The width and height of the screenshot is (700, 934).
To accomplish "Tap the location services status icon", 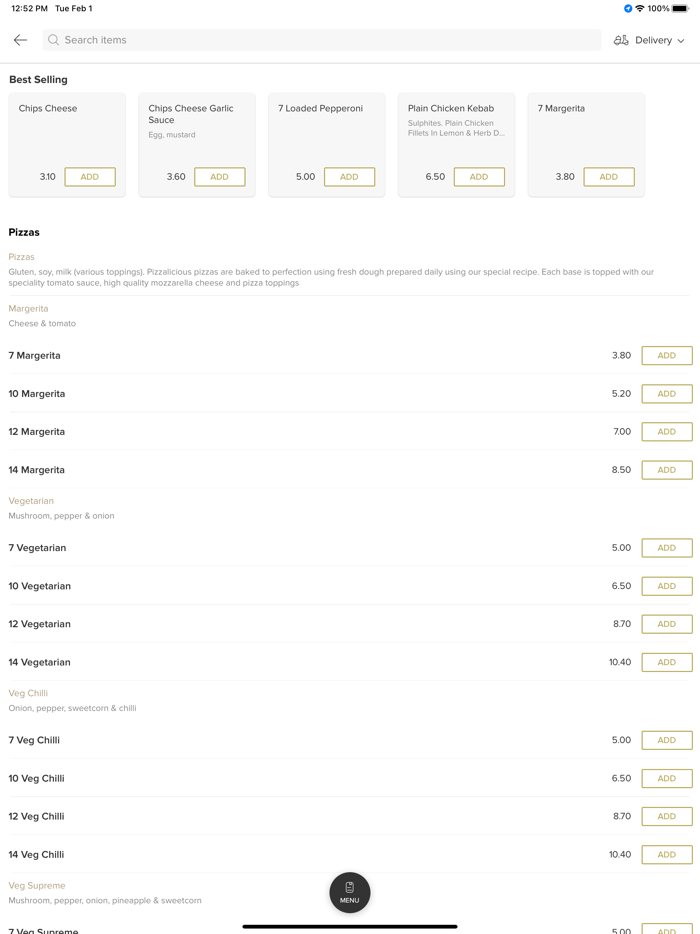I will pos(628,8).
